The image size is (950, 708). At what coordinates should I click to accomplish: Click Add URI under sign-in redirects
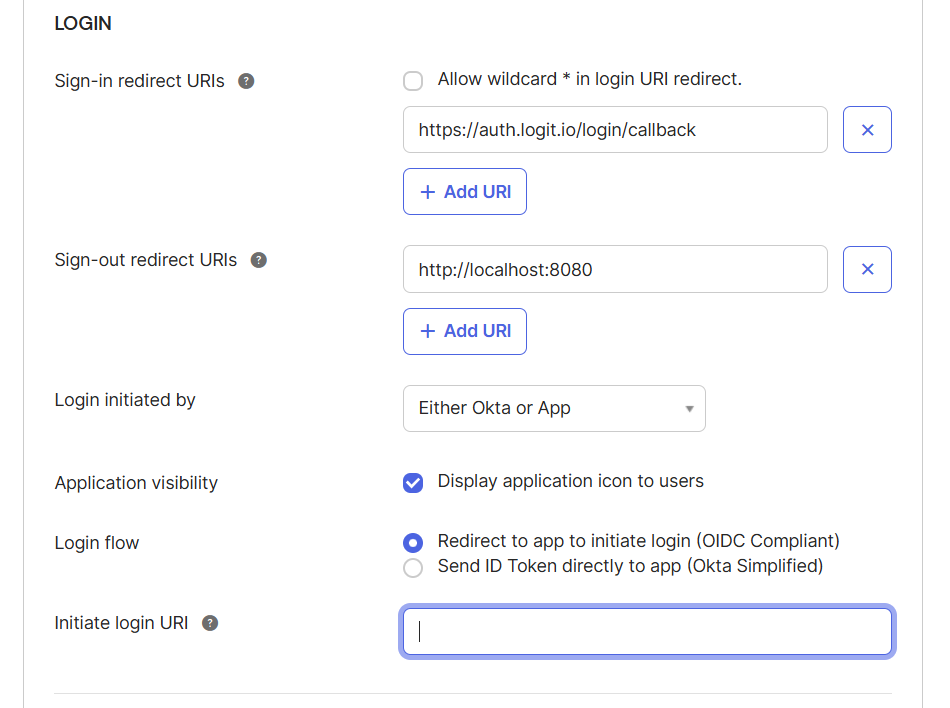[464, 191]
